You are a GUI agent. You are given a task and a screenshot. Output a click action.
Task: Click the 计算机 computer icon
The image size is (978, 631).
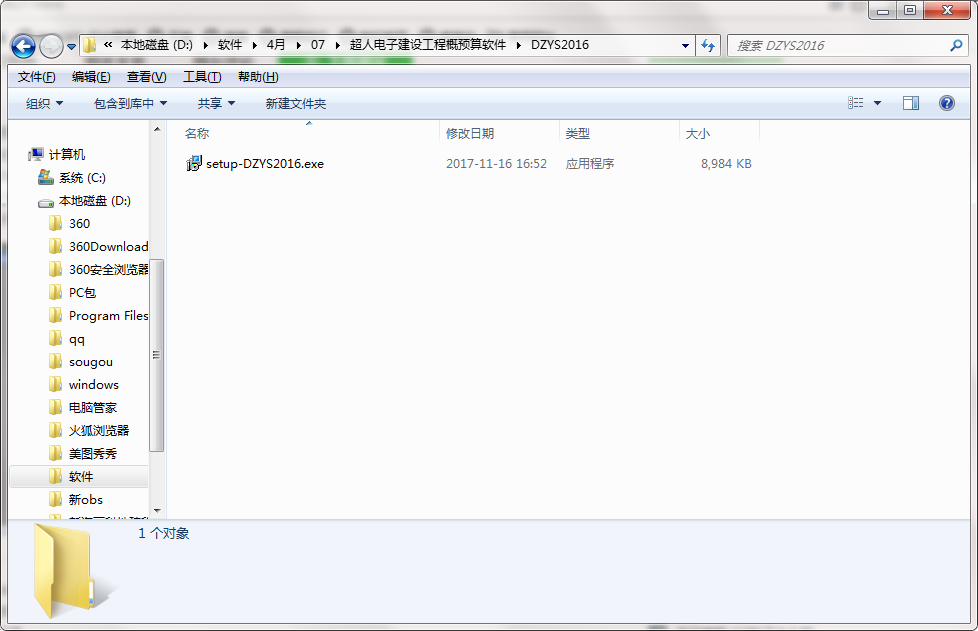[36, 154]
